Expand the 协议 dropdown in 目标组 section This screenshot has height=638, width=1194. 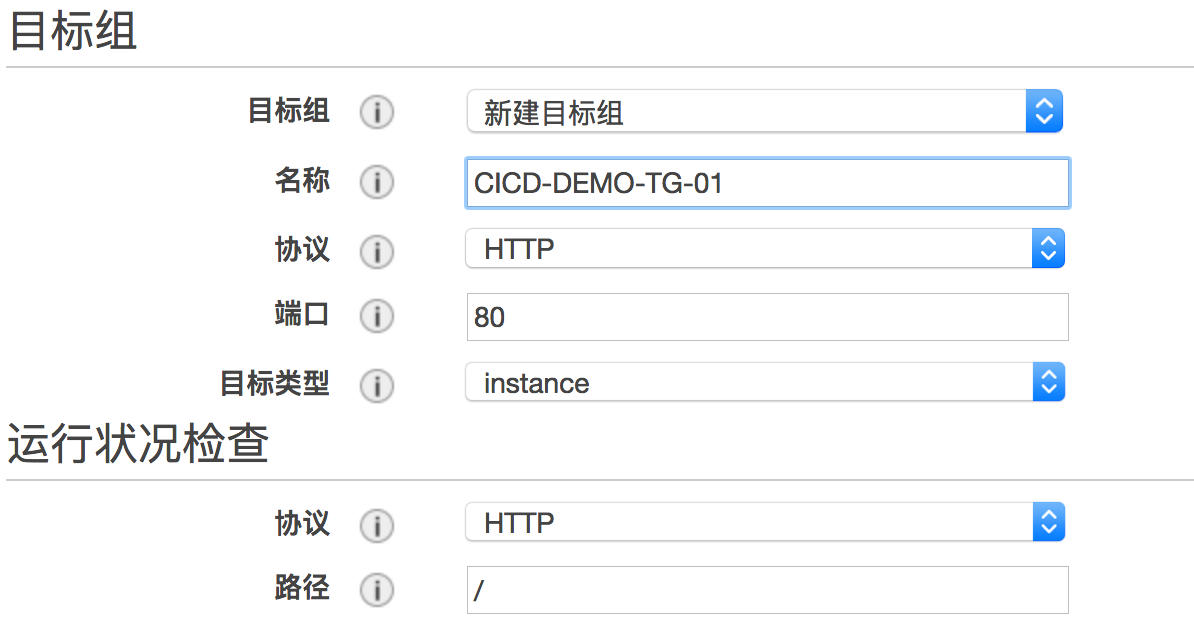tap(765, 249)
